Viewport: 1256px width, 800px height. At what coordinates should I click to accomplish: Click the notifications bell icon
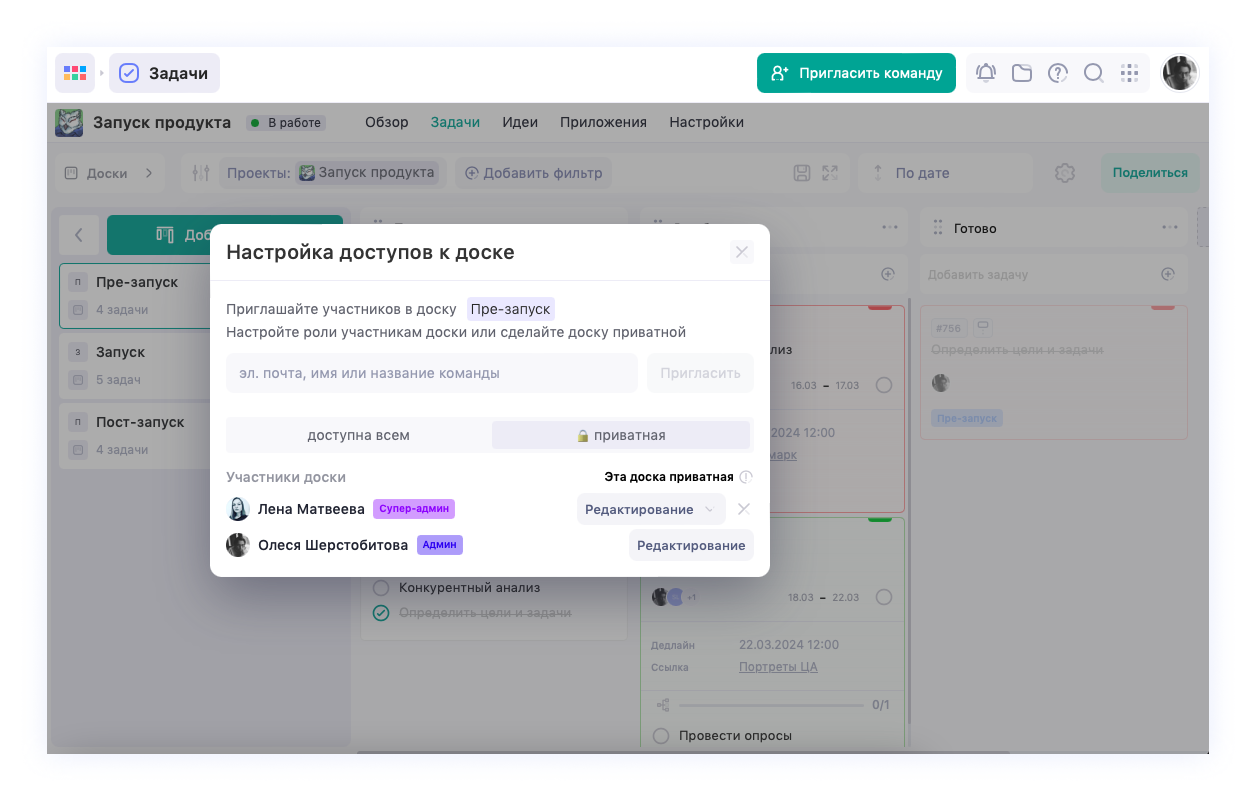pyautogui.click(x=986, y=73)
